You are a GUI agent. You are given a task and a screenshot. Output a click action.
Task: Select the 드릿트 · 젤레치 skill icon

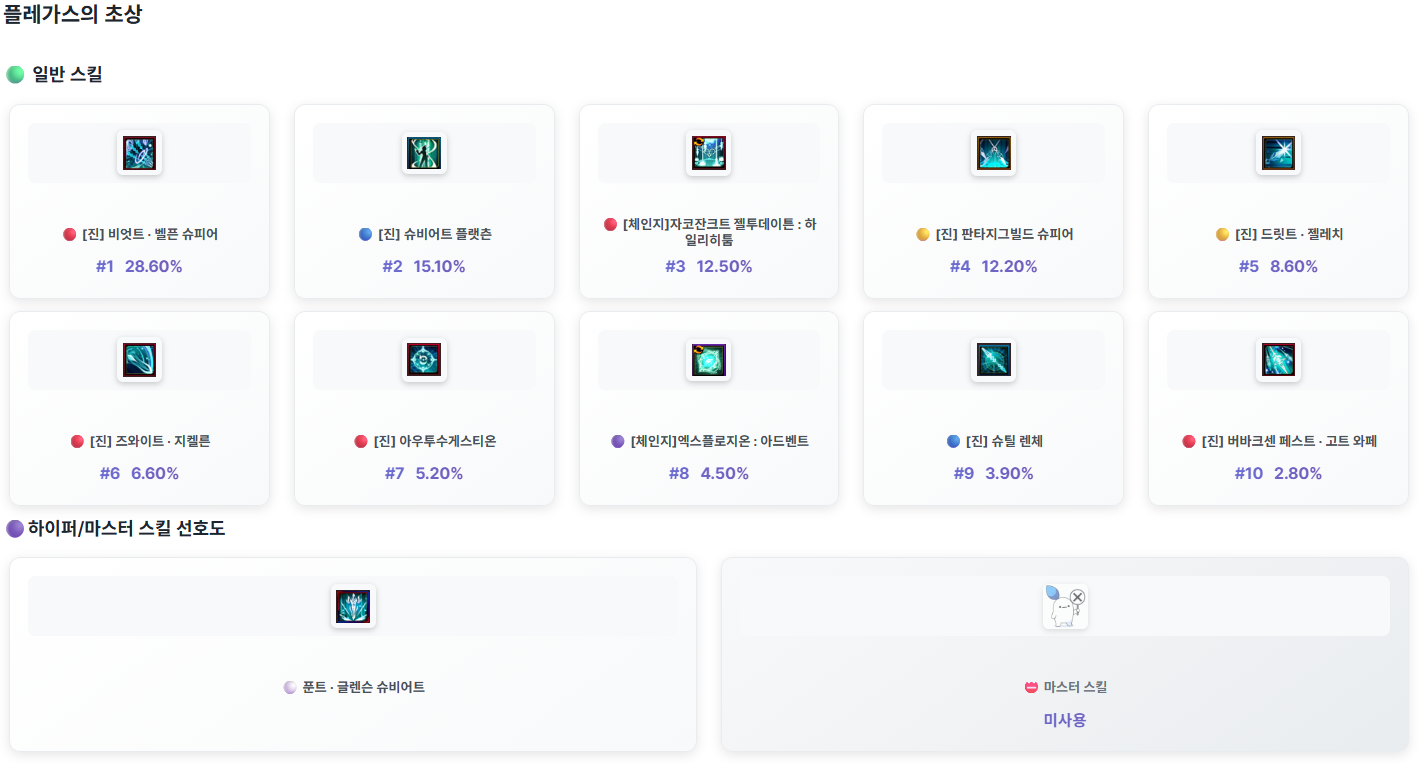1278,153
